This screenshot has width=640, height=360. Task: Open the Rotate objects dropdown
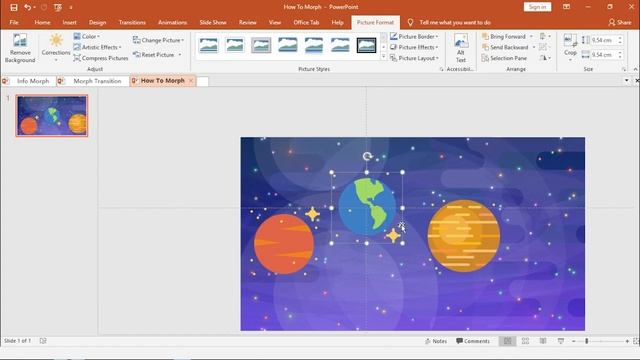tap(545, 58)
